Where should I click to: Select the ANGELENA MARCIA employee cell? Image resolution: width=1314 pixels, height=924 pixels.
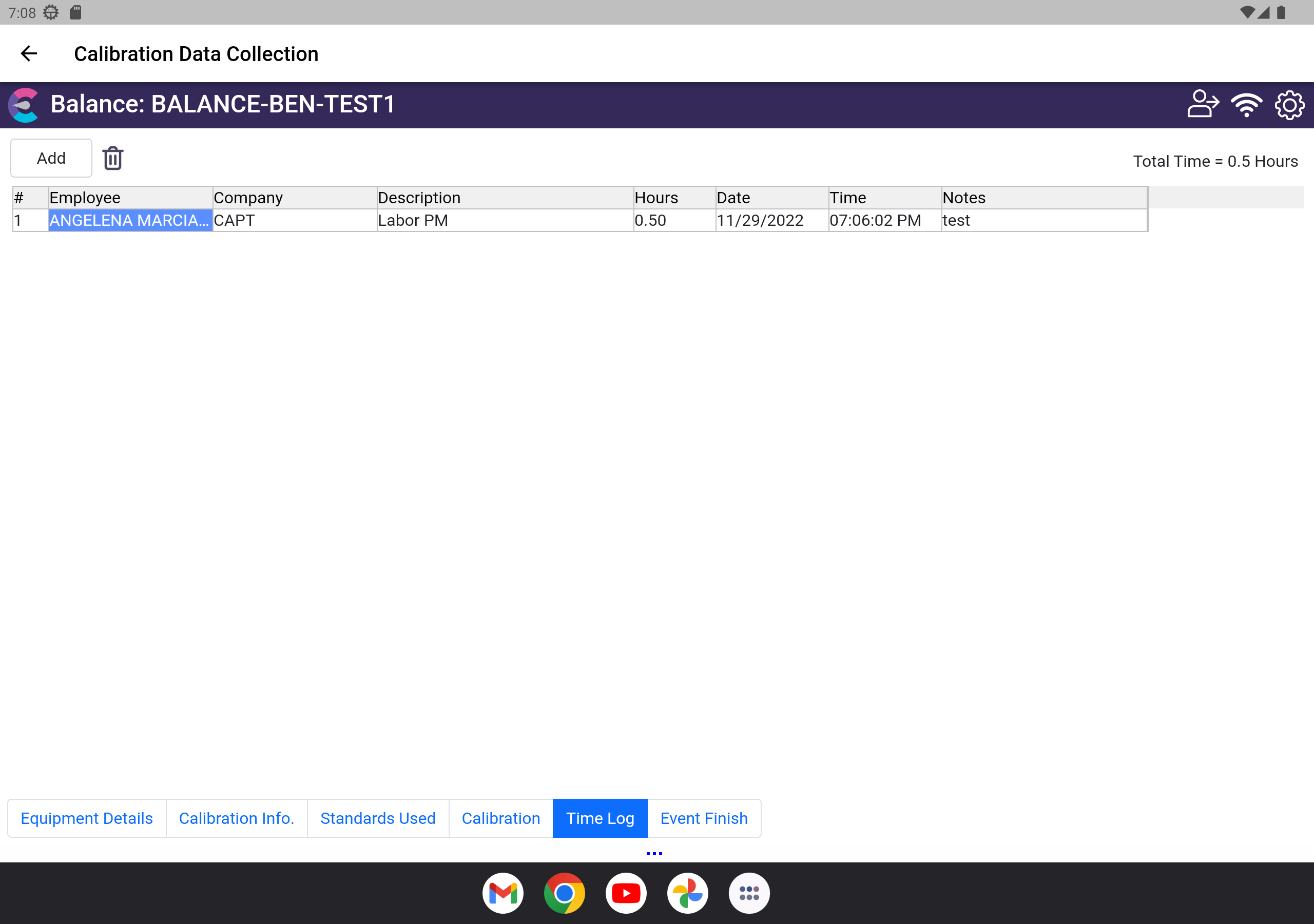point(130,220)
